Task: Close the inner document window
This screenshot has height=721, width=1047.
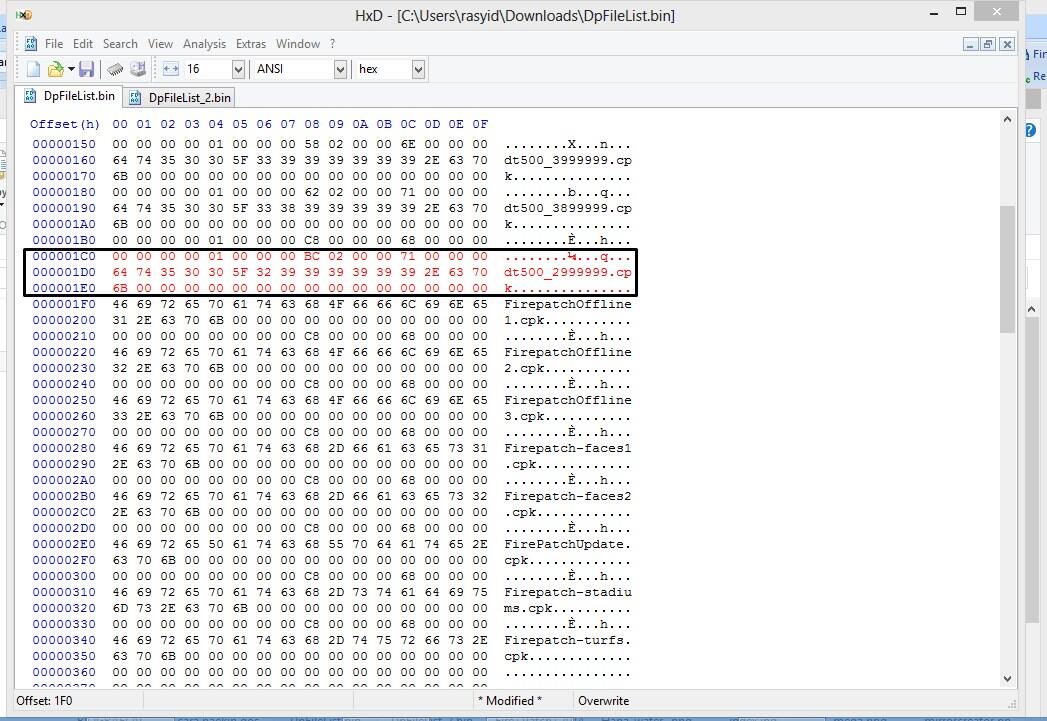Action: coord(1007,44)
